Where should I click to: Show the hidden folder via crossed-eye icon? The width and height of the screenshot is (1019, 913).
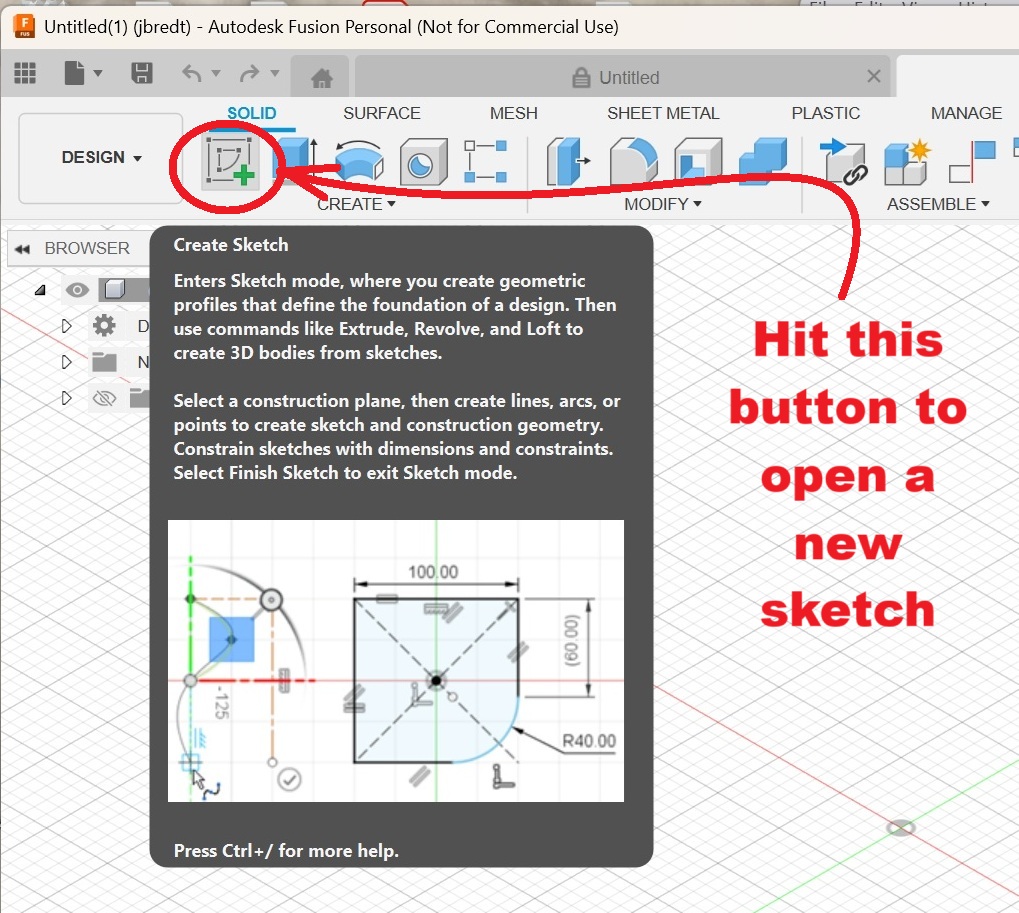[104, 398]
